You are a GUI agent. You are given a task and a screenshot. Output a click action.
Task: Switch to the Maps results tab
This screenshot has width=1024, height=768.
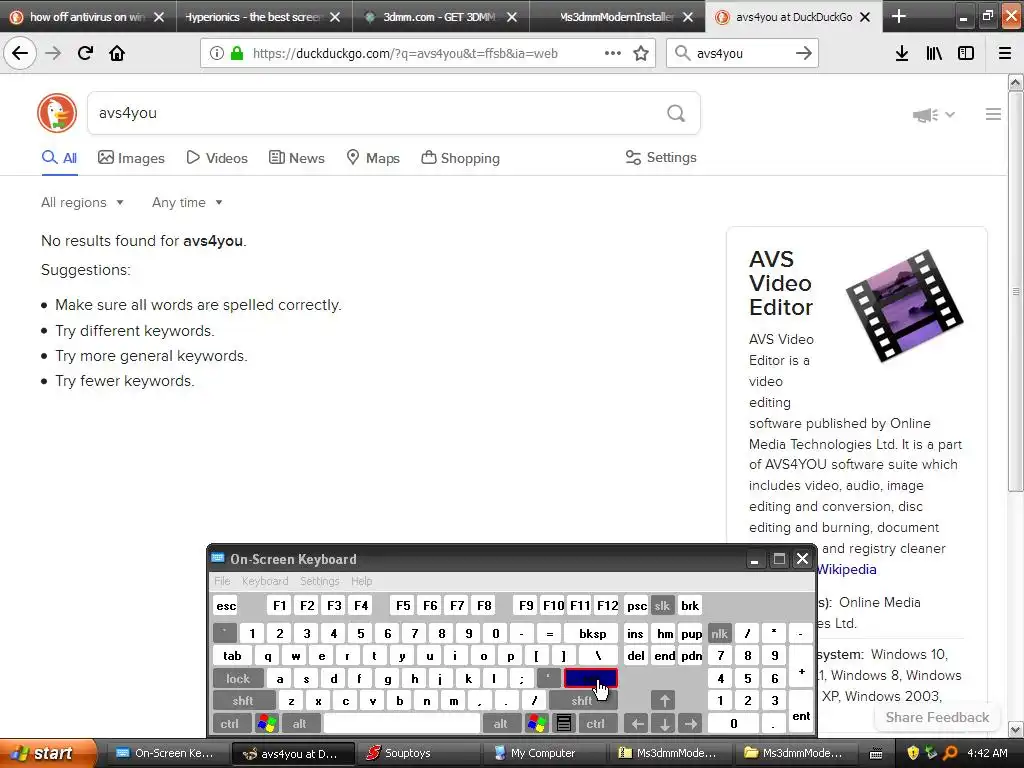coord(373,158)
